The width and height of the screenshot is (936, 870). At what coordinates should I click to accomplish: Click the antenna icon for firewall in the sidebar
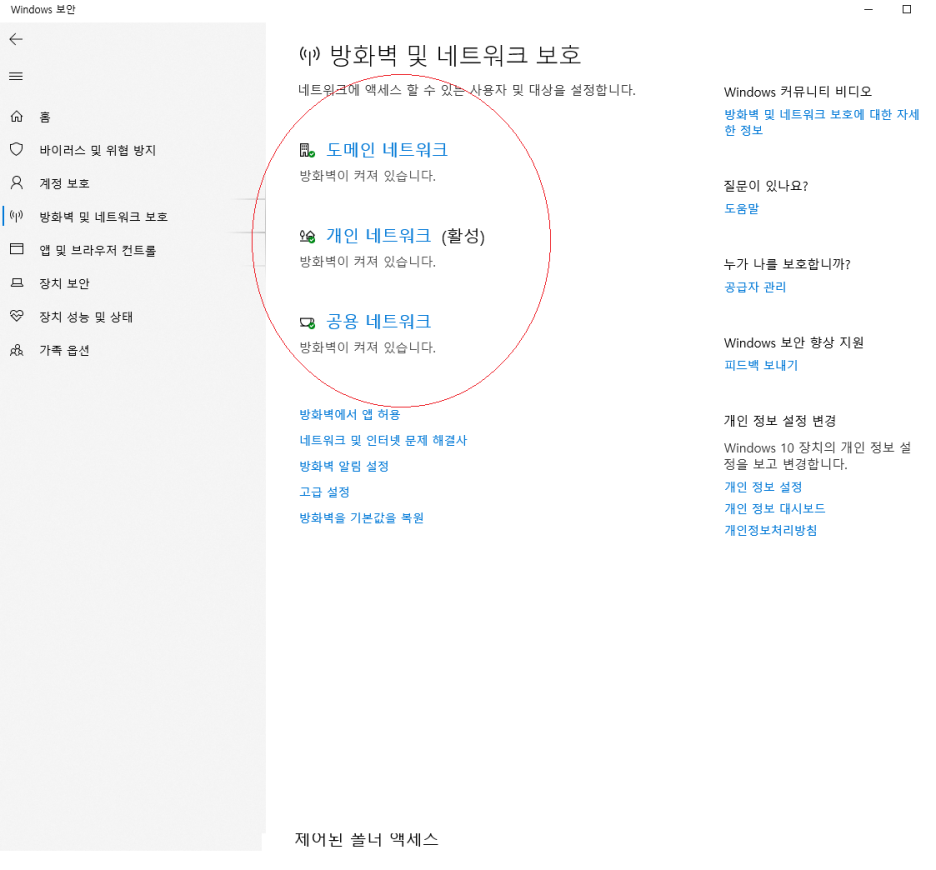[17, 216]
